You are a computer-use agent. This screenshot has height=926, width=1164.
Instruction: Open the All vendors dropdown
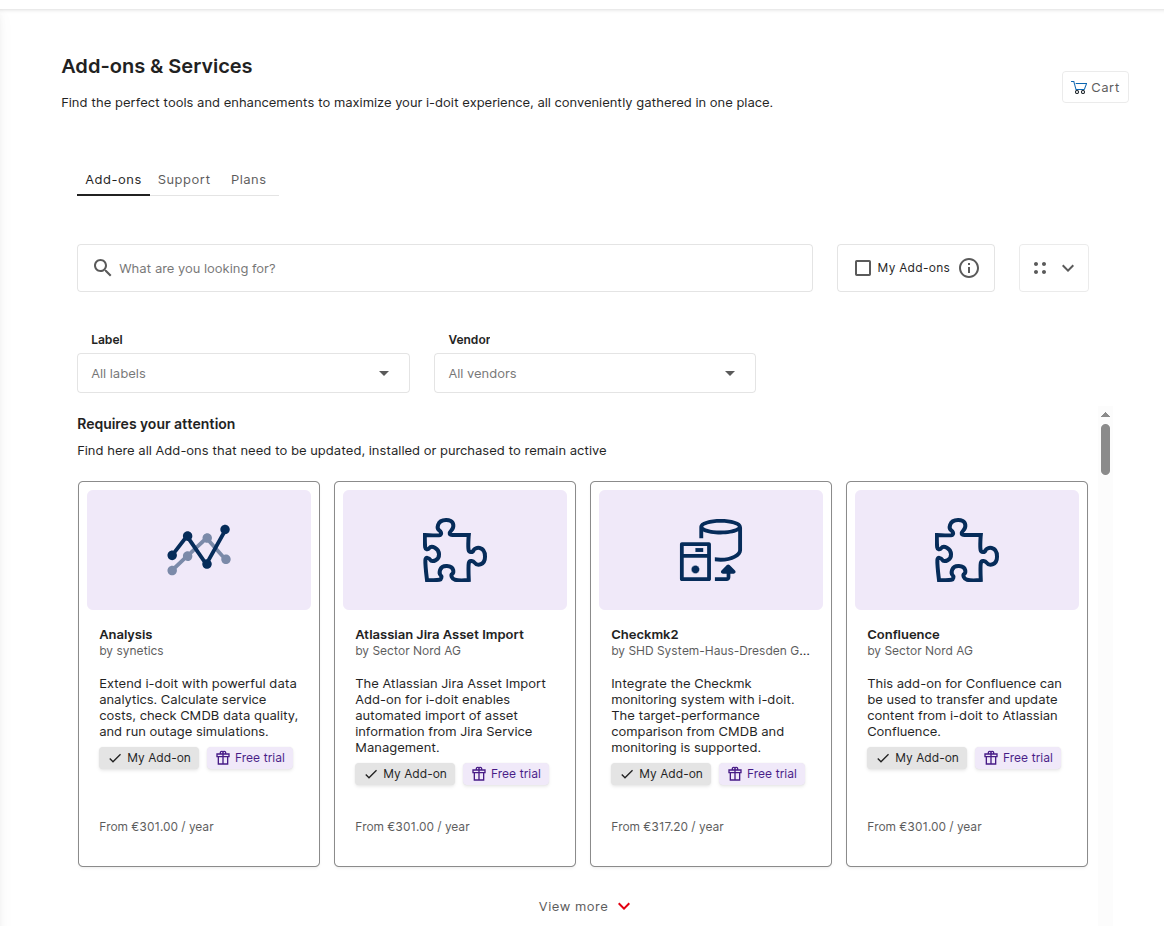click(595, 373)
